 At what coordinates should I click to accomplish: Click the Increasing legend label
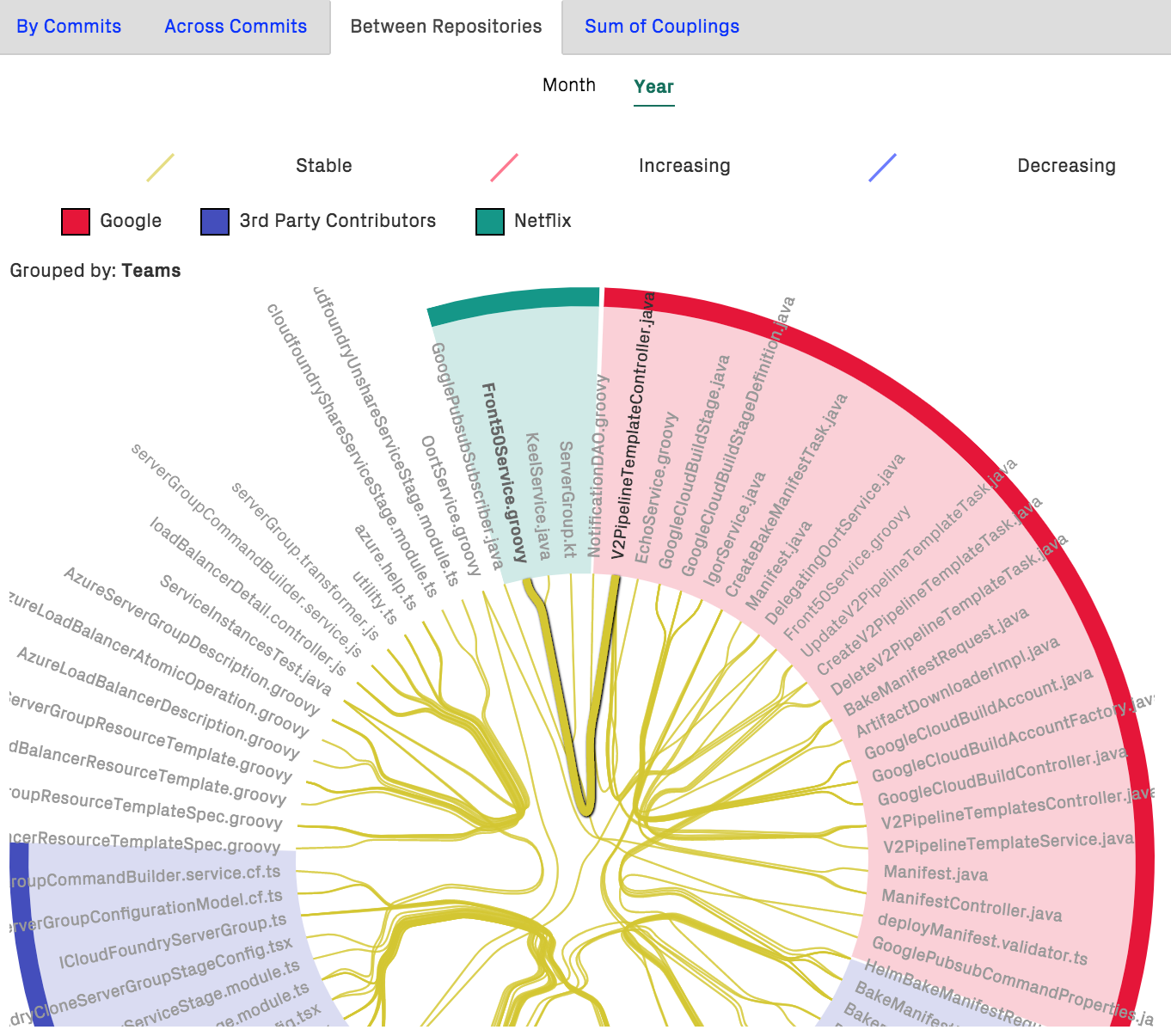coord(684,166)
